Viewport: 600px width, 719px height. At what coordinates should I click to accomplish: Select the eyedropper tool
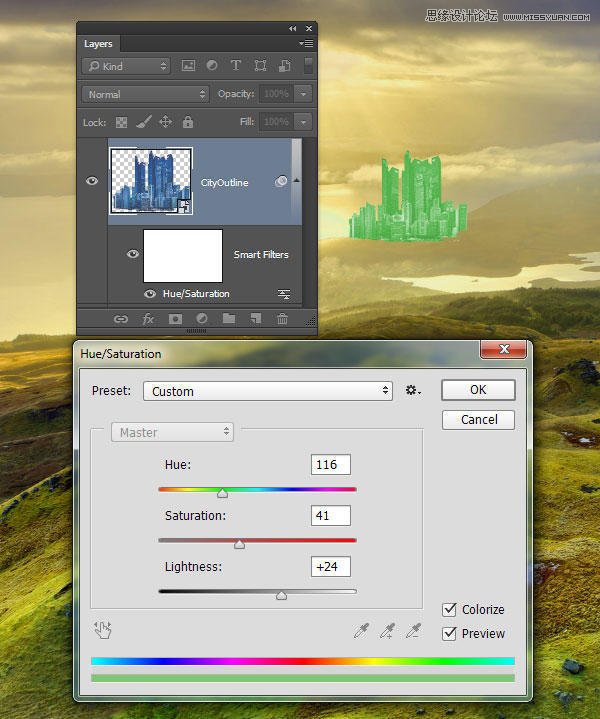(x=361, y=631)
